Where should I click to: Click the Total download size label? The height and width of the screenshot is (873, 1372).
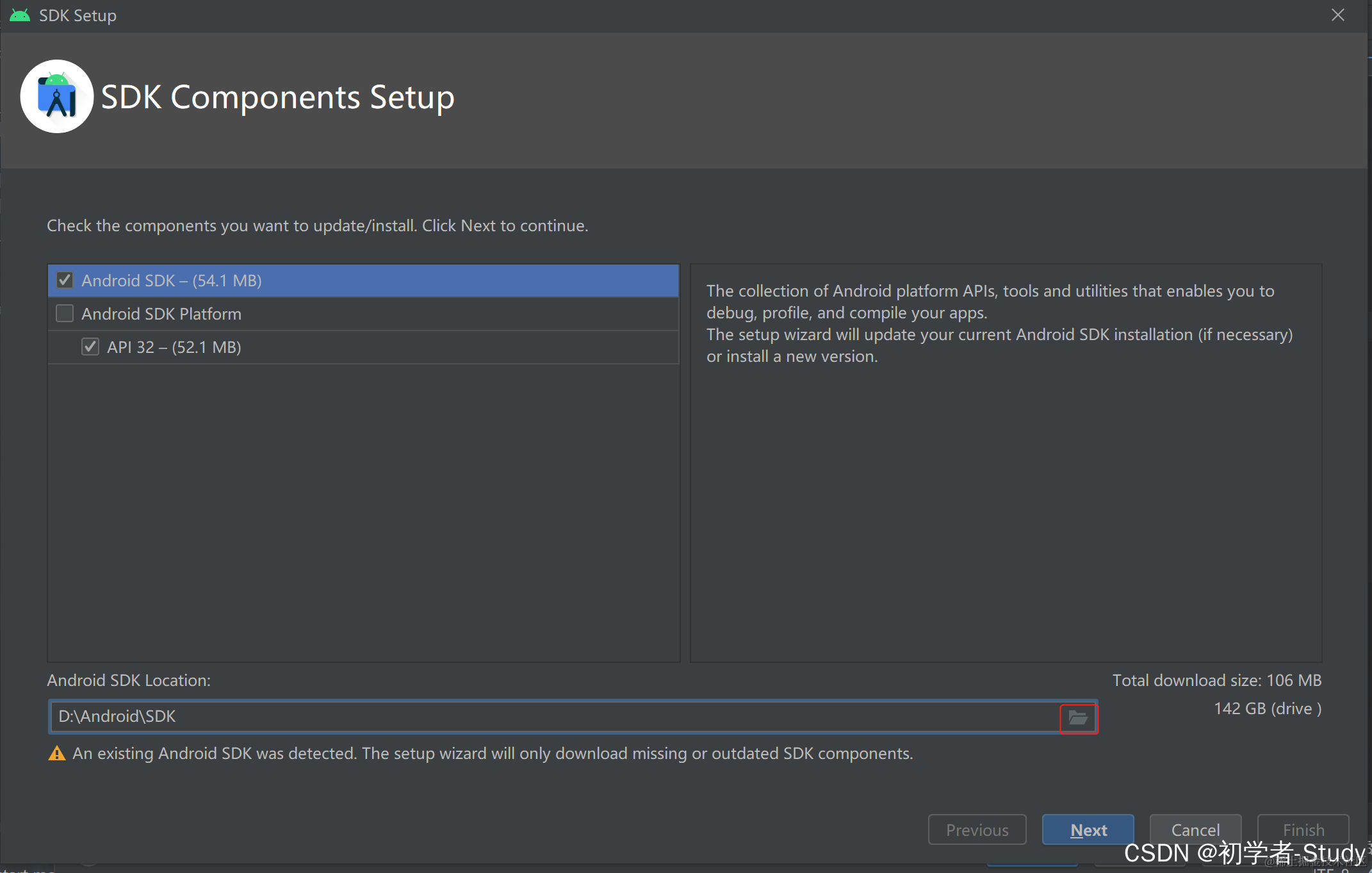[1216, 680]
